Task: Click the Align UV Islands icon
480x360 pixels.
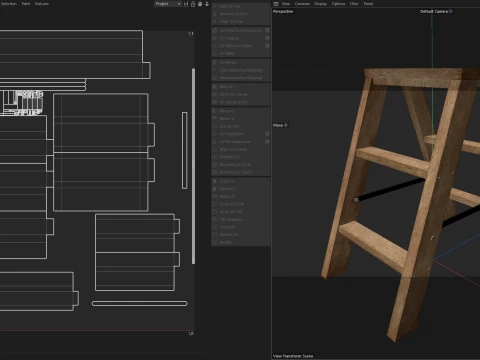Action: click(x=215, y=149)
